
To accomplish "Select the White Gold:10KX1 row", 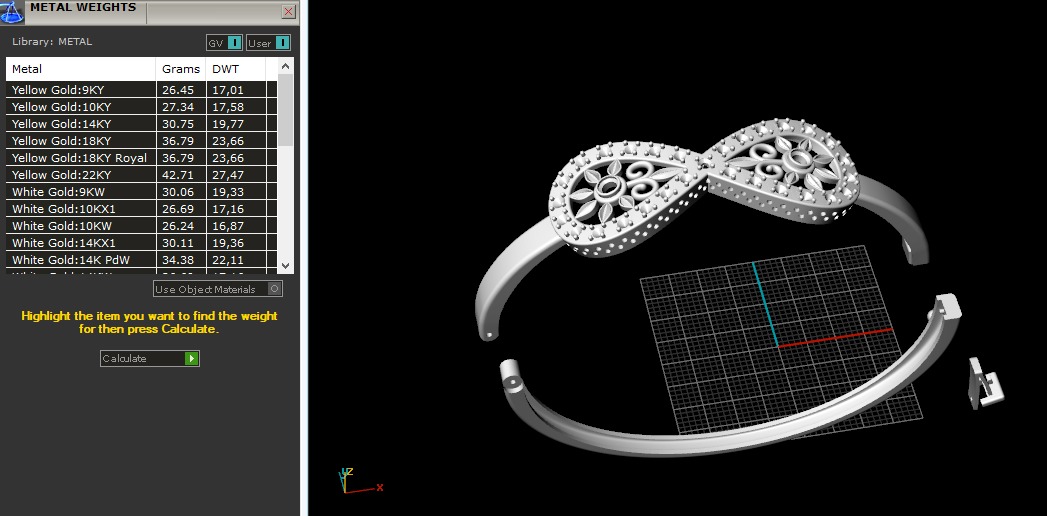I will 142,209.
